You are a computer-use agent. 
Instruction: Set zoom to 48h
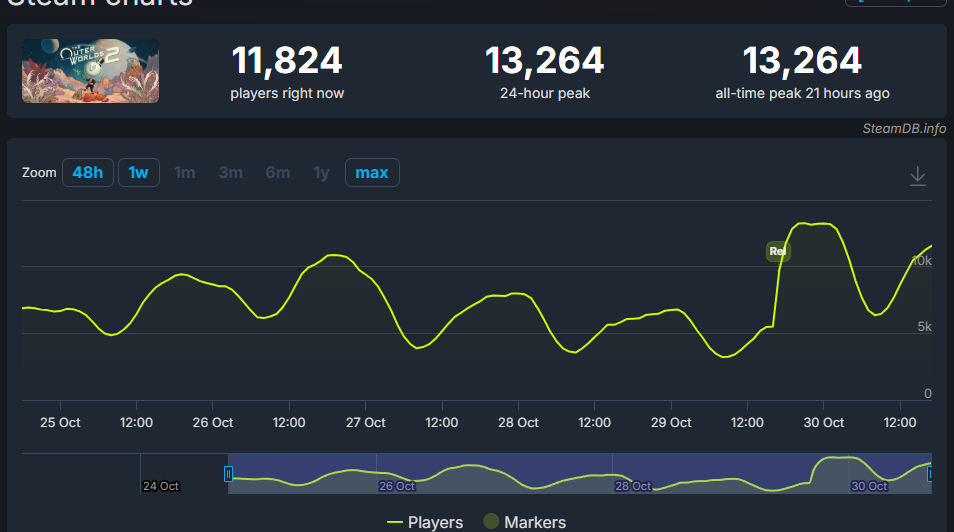point(88,173)
